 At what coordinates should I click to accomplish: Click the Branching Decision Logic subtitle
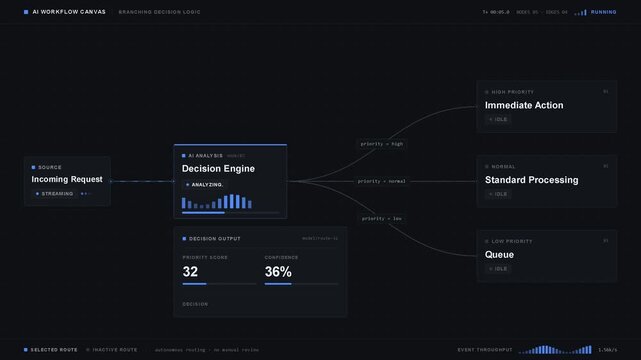click(x=159, y=12)
